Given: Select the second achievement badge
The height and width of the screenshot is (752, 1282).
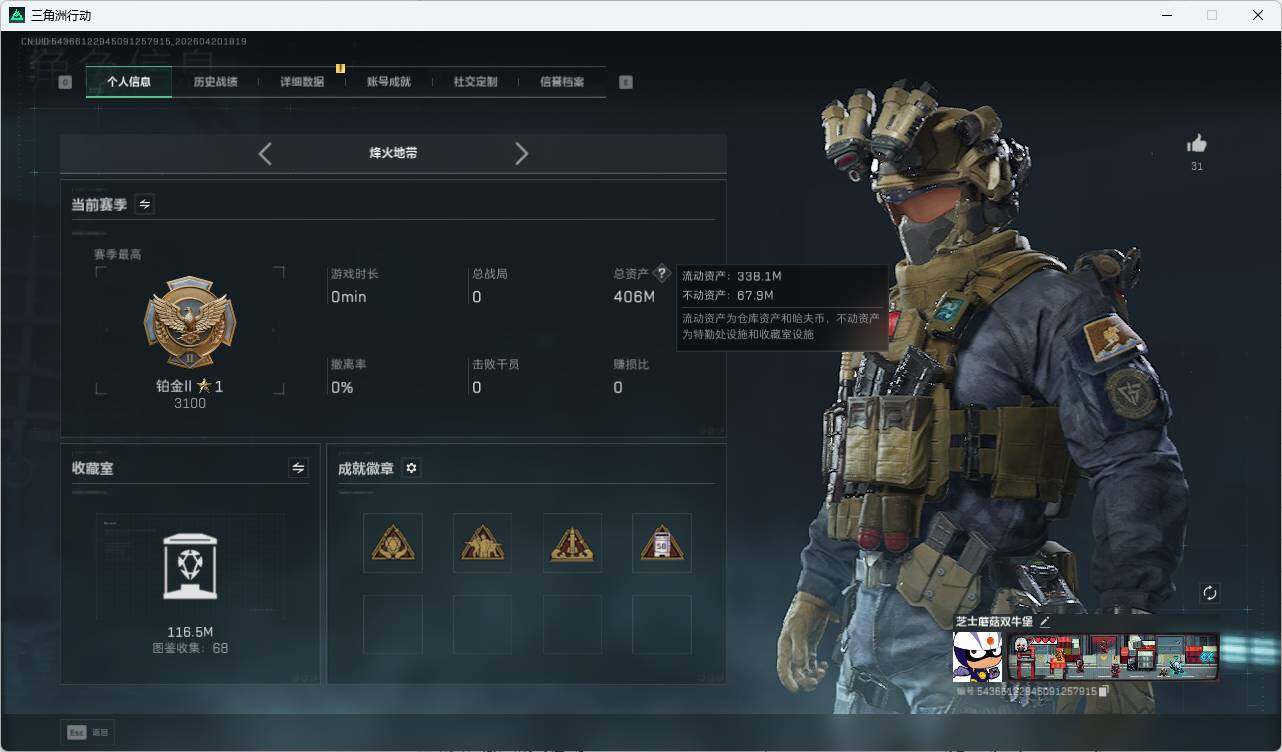Looking at the screenshot, I should (x=482, y=543).
